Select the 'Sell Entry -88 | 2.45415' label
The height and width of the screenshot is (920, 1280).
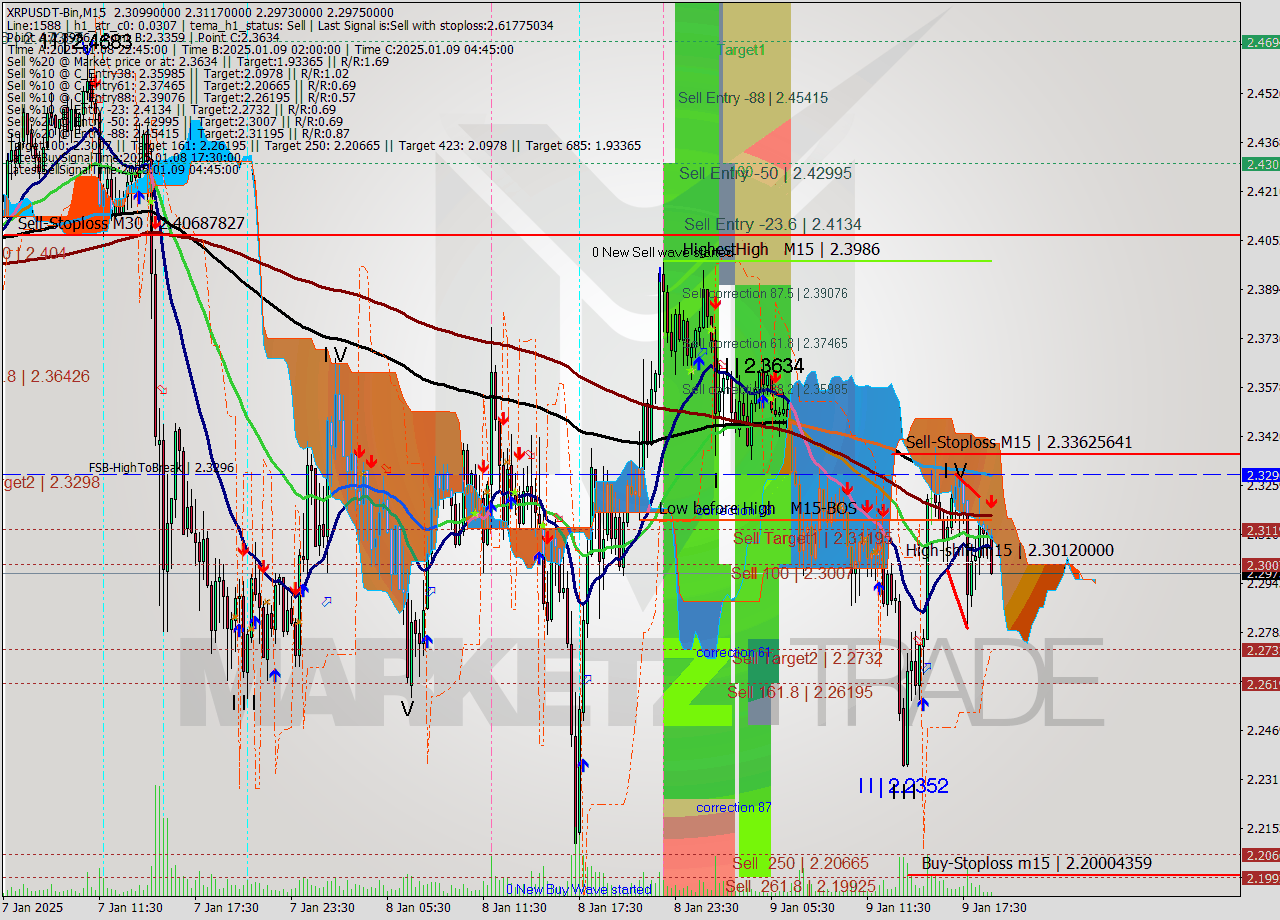(753, 98)
